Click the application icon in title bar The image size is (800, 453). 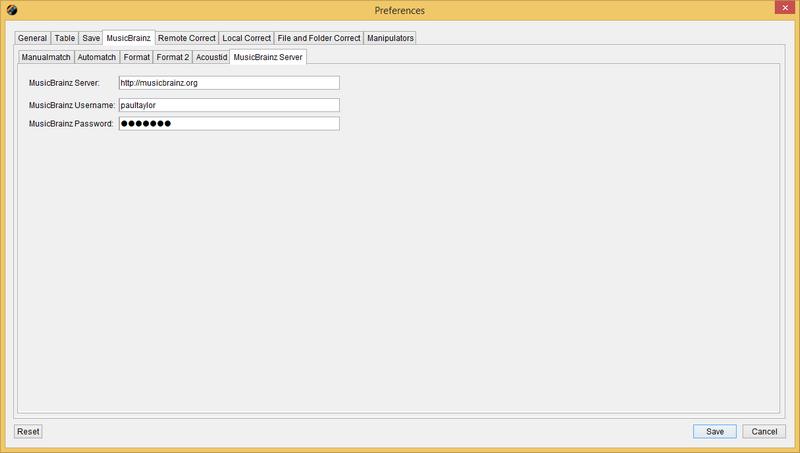click(x=12, y=10)
